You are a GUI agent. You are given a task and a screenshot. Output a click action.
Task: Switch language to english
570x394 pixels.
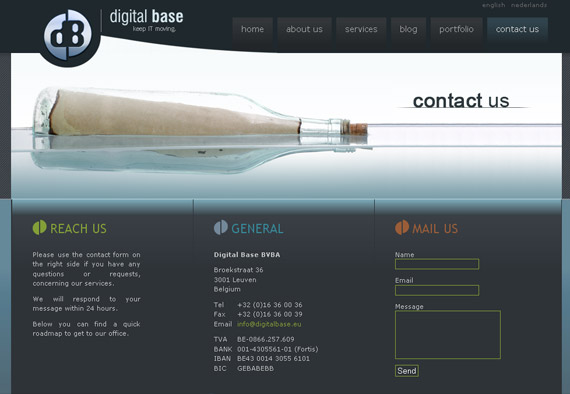click(493, 5)
